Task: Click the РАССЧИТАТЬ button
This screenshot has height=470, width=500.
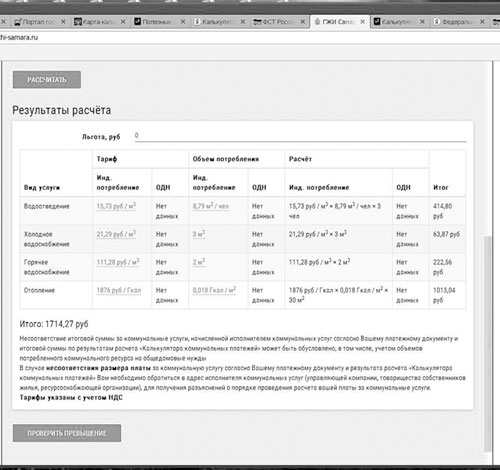Action: (47, 80)
